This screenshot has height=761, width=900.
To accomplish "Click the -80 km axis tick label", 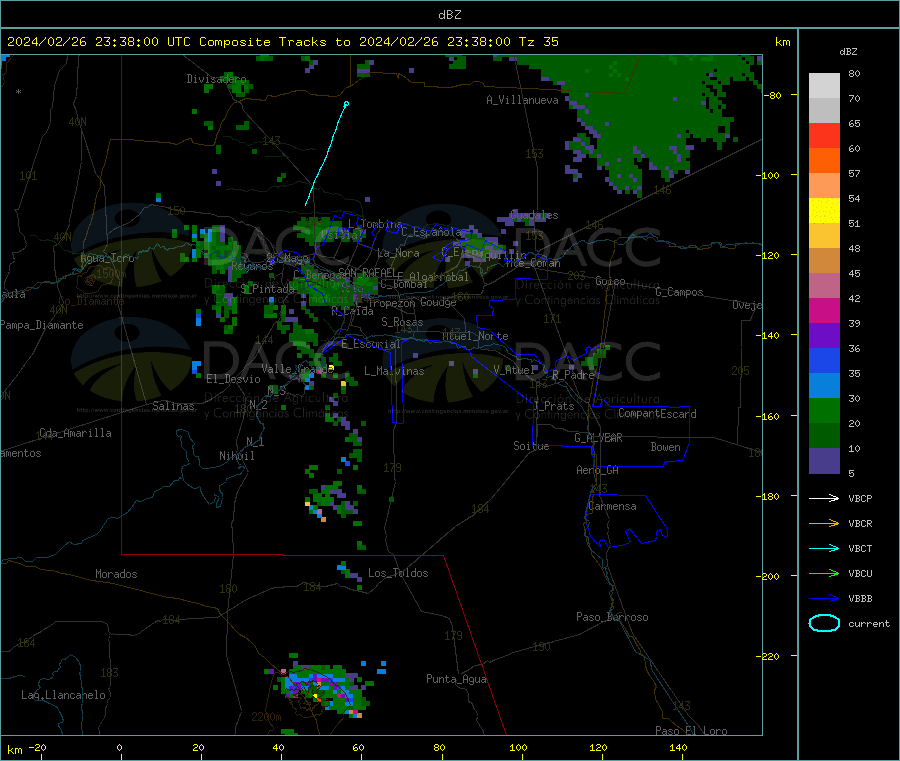I will click(x=773, y=95).
